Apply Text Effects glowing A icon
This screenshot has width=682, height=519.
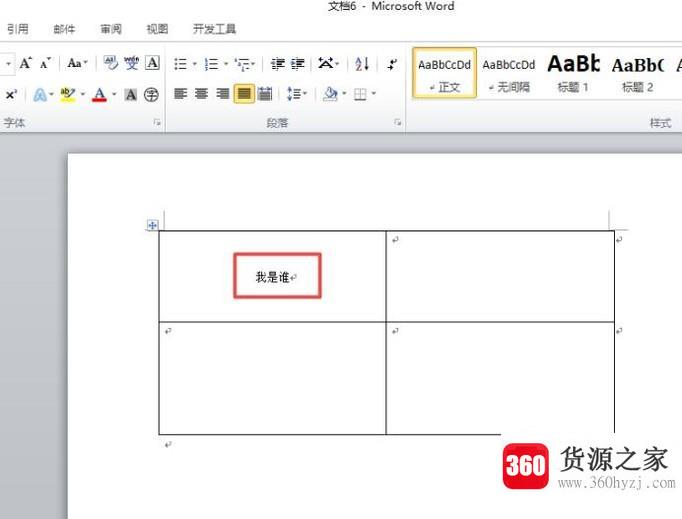tap(40, 94)
